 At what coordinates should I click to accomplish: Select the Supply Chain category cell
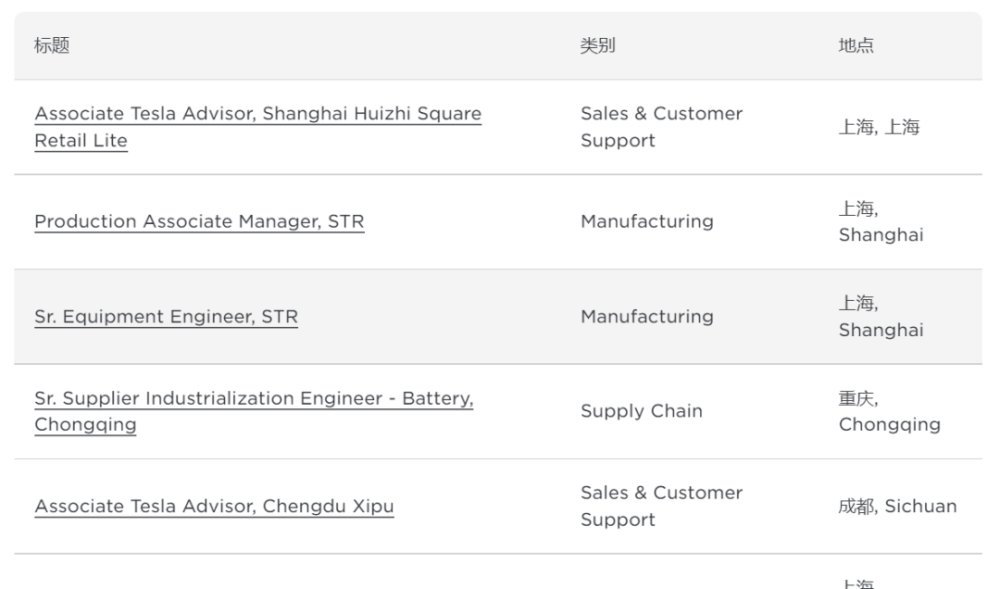[641, 411]
